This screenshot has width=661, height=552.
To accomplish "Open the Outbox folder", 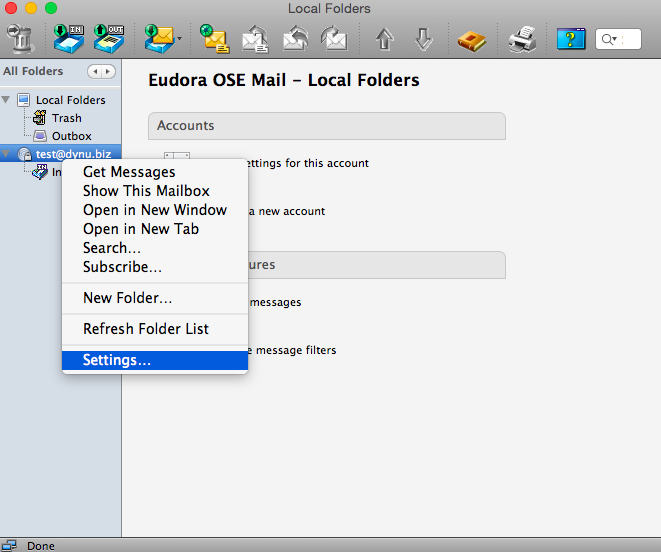I will pos(72,136).
